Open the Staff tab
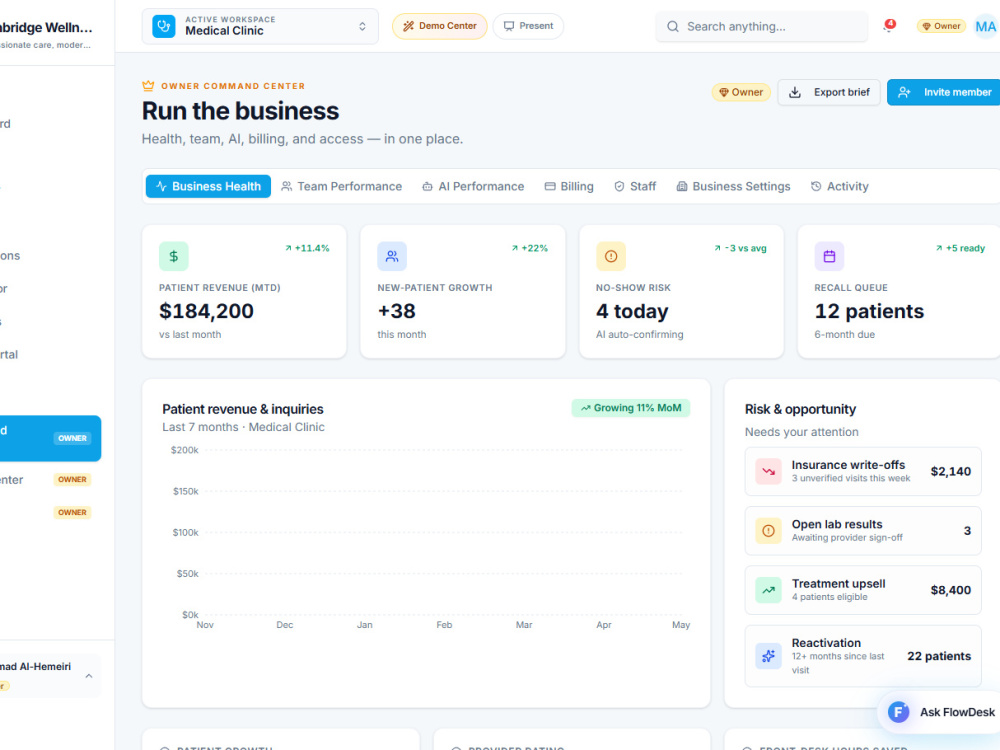The width and height of the screenshot is (1000, 750). [x=635, y=186]
